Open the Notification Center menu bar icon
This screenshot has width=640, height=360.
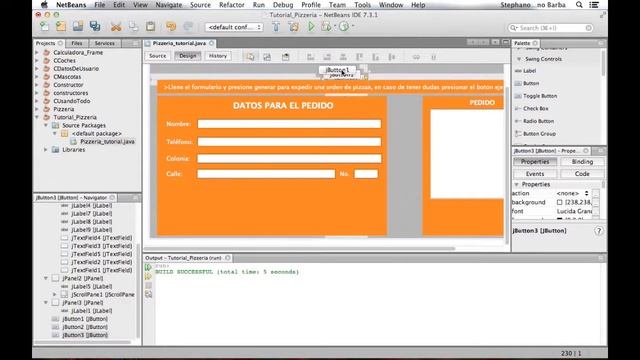coord(594,5)
